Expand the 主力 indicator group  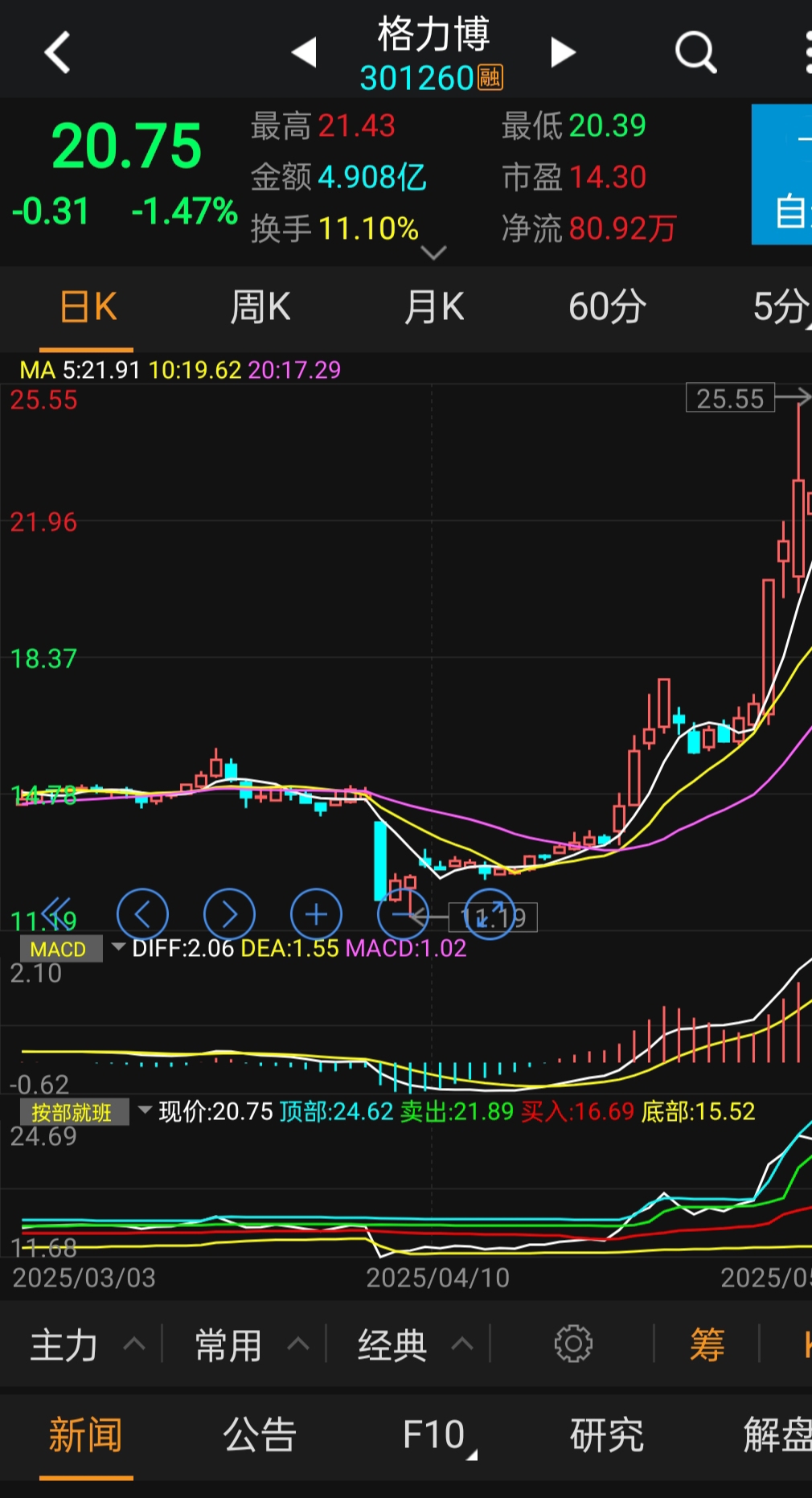click(x=87, y=1344)
